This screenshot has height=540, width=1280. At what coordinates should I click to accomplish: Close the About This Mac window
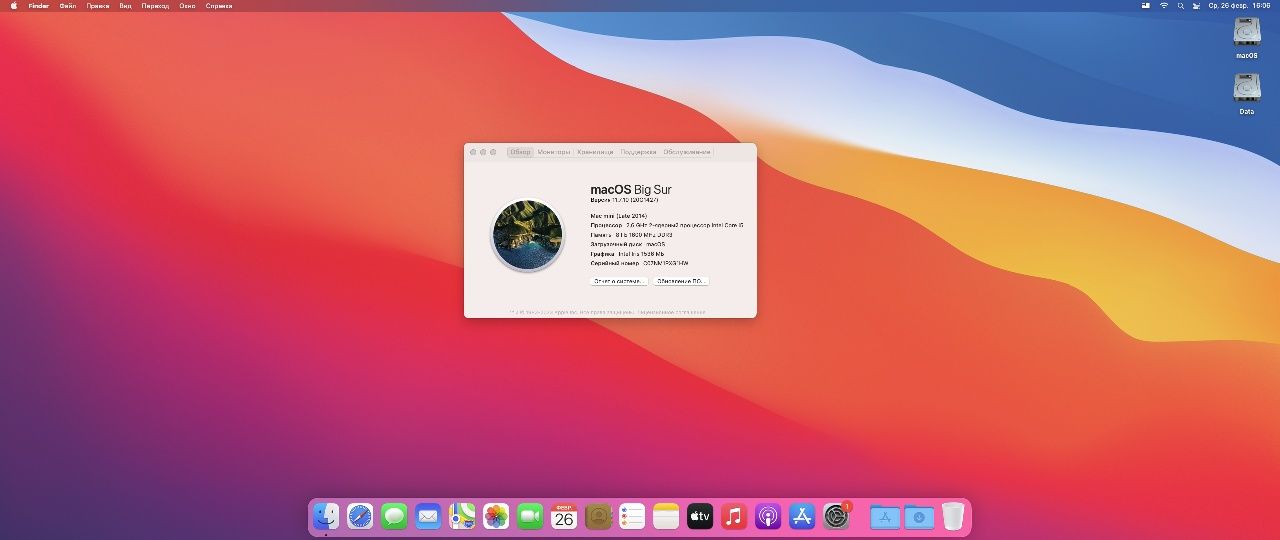point(473,152)
